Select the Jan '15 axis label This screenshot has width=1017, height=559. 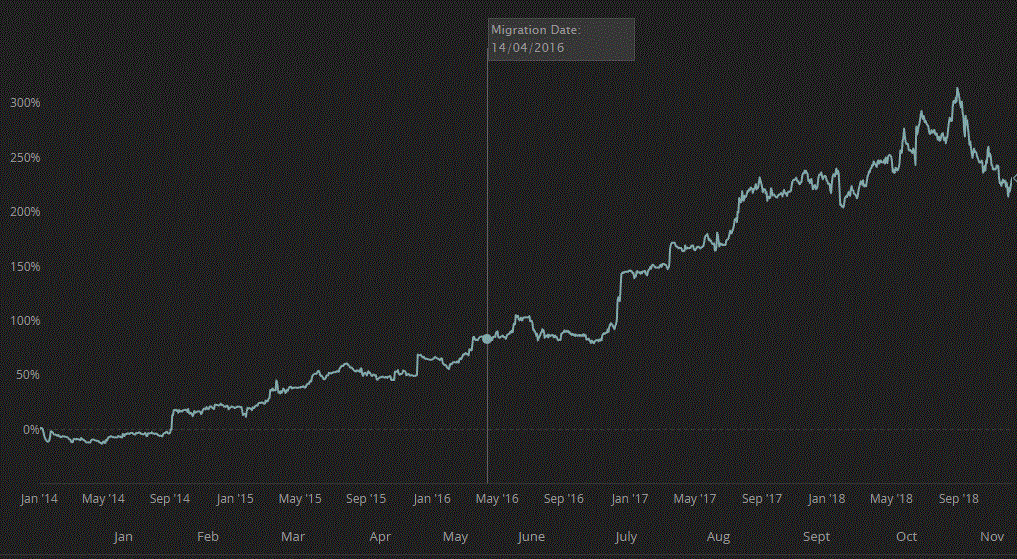coord(235,499)
